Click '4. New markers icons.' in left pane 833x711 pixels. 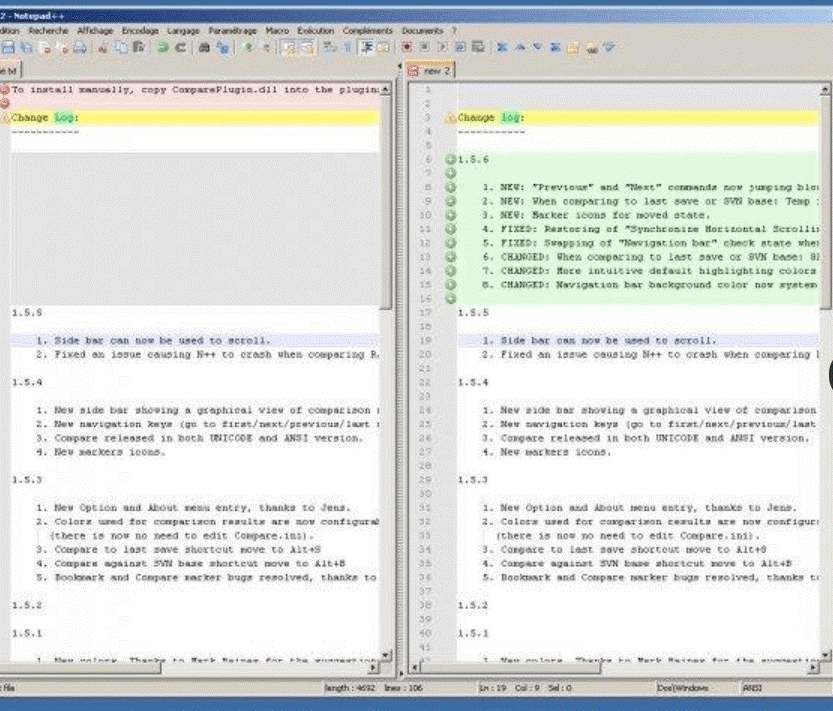(x=100, y=452)
